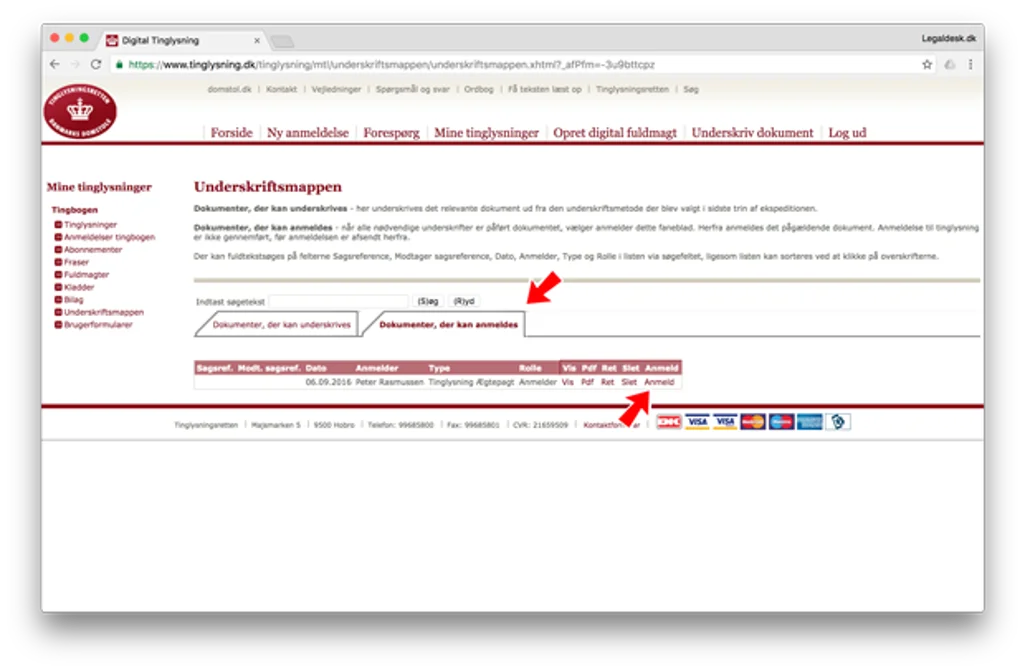Click the Tinglysningsretten crown logo
The image size is (1024, 671).
point(80,110)
